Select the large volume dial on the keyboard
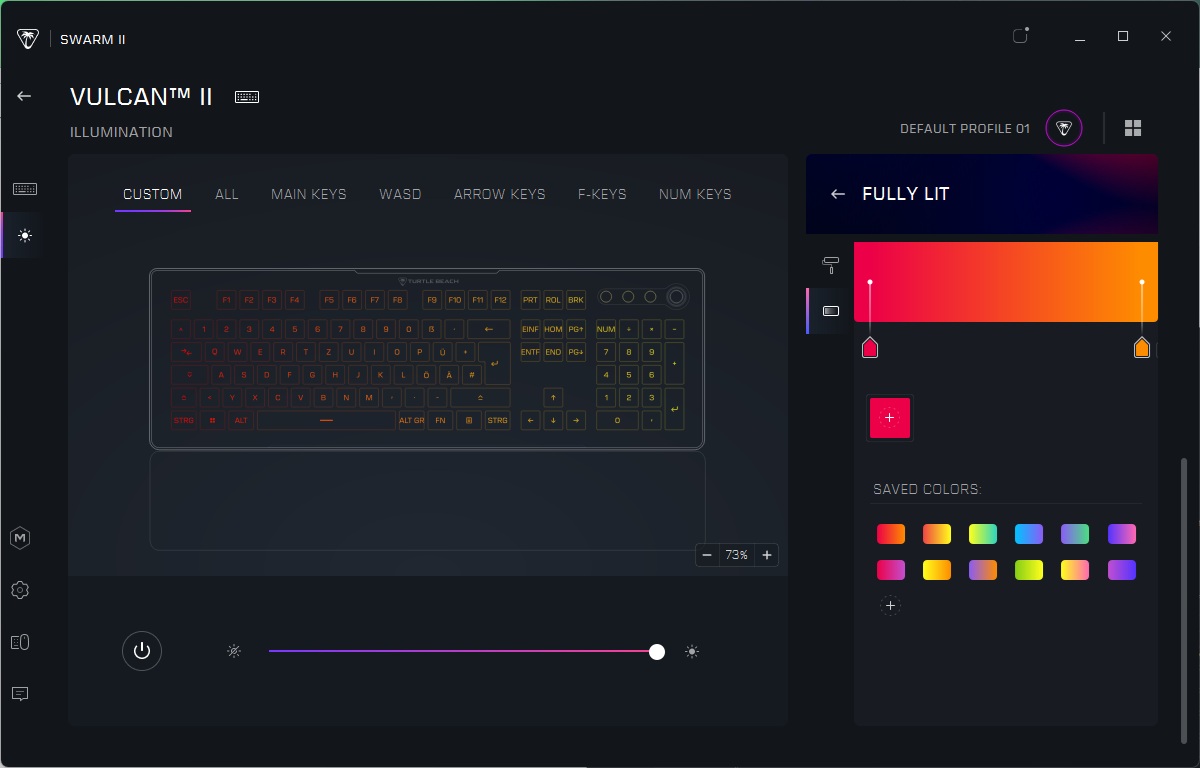The image size is (1200, 768). [x=677, y=296]
